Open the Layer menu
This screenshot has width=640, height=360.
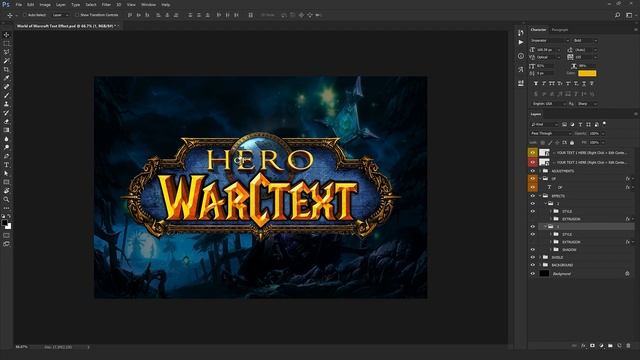60,4
